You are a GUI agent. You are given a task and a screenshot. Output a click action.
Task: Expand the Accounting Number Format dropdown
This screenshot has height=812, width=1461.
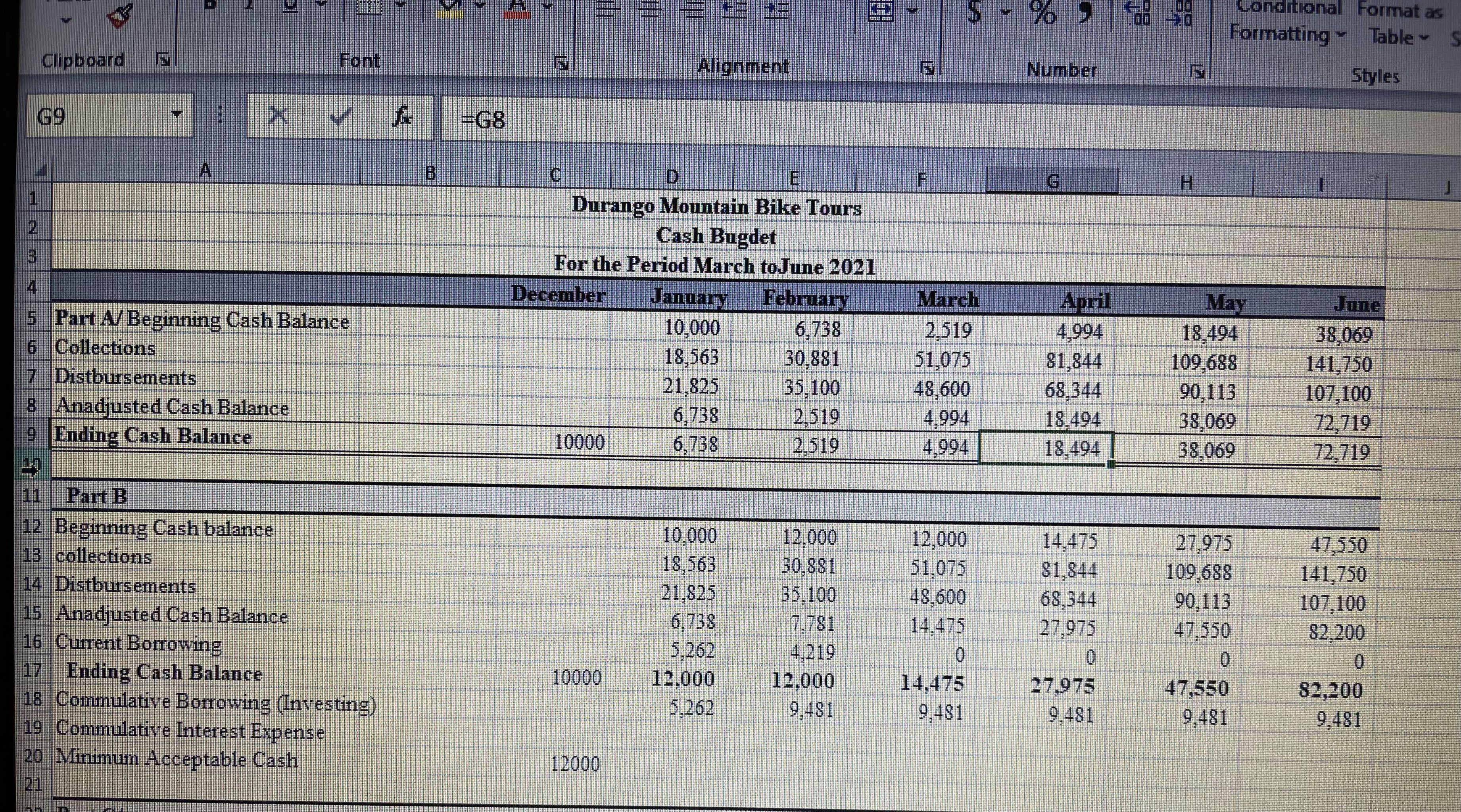point(1004,12)
